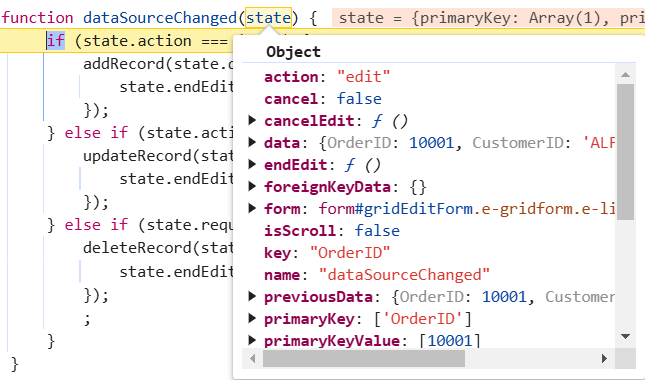Click the vertical scrollbar up arrow
Image resolution: width=645 pixels, height=380 pixels.
[625, 74]
